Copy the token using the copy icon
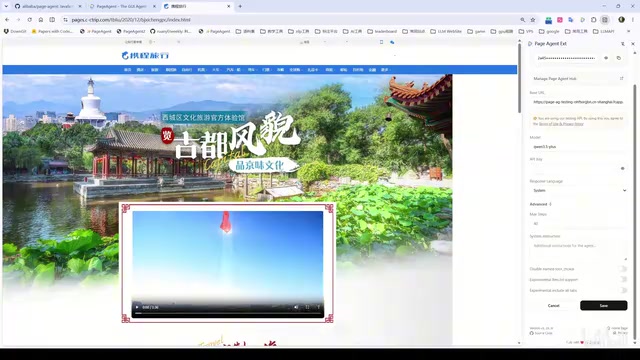The width and height of the screenshot is (640, 360). click(619, 58)
